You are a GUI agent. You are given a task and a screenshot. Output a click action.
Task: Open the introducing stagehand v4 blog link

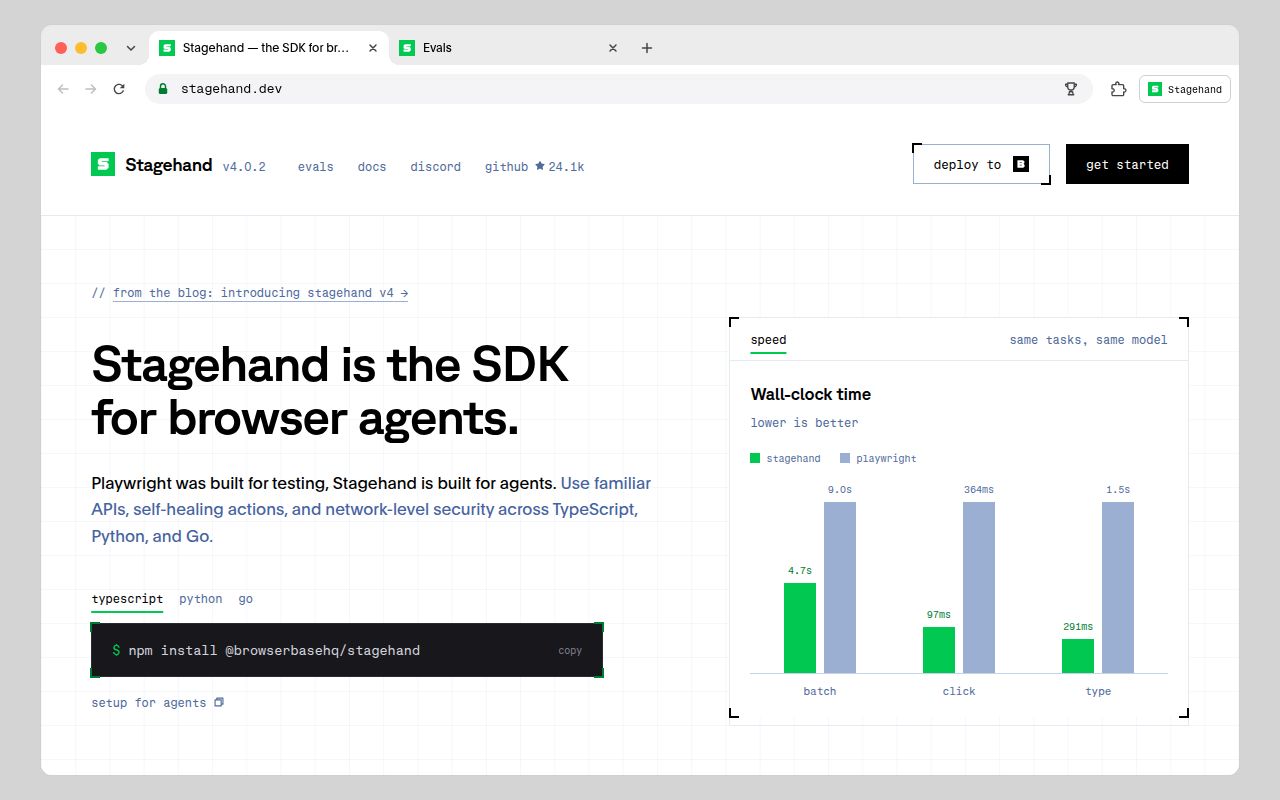[x=260, y=293]
